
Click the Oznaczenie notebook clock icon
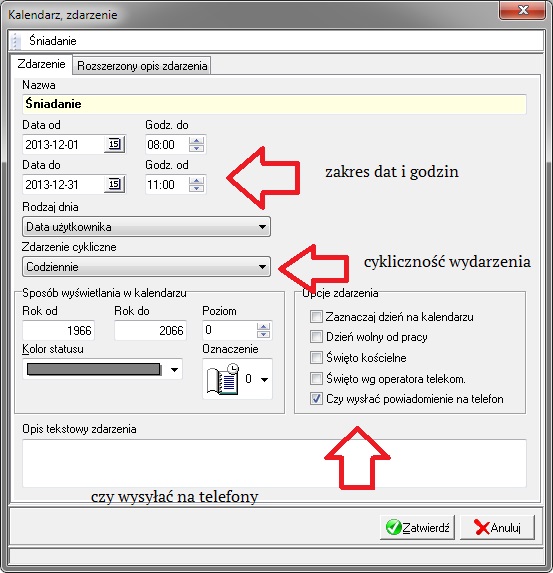pyautogui.click(x=223, y=379)
